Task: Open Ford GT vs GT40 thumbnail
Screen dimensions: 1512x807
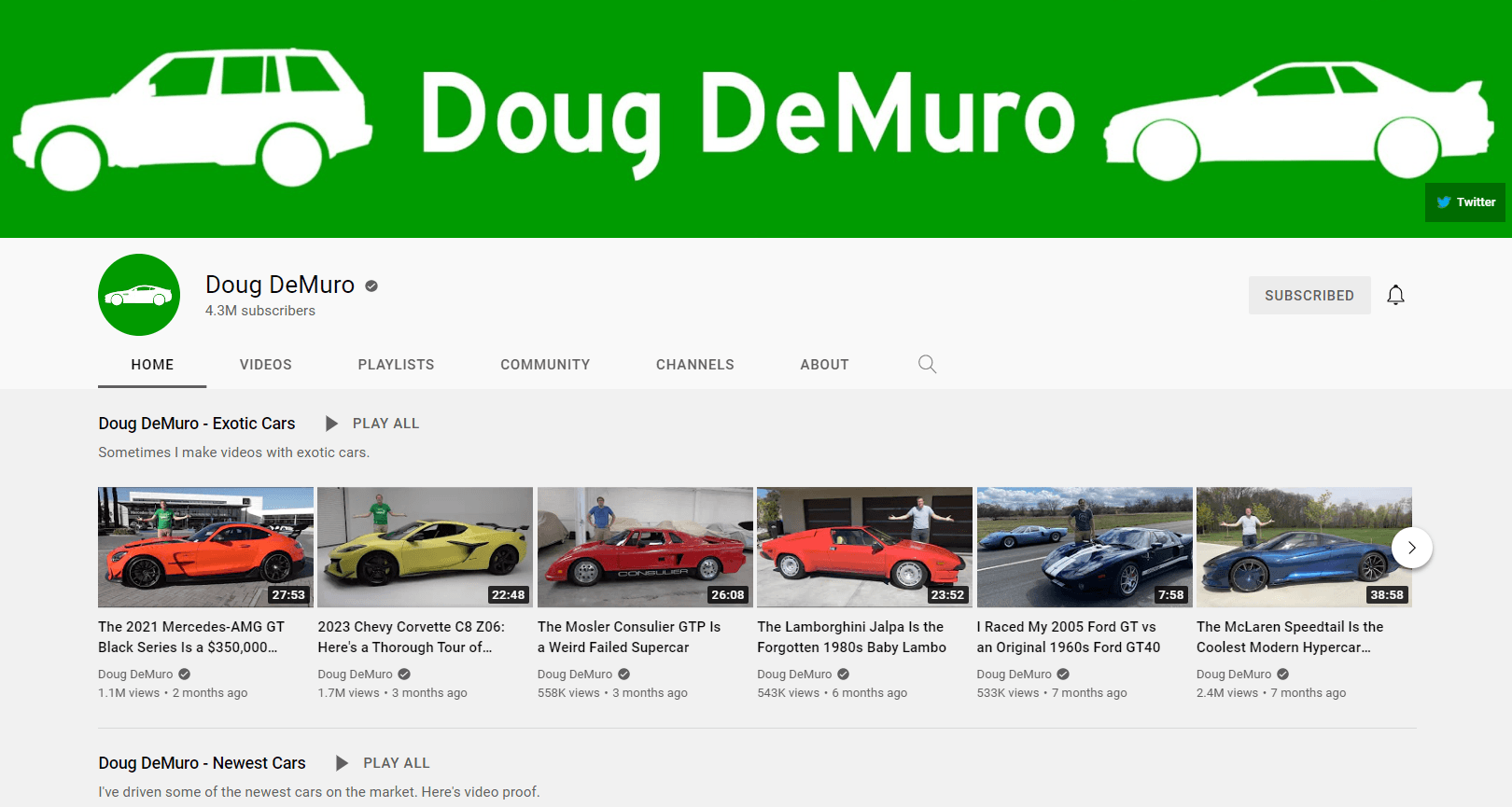Action: [1085, 548]
